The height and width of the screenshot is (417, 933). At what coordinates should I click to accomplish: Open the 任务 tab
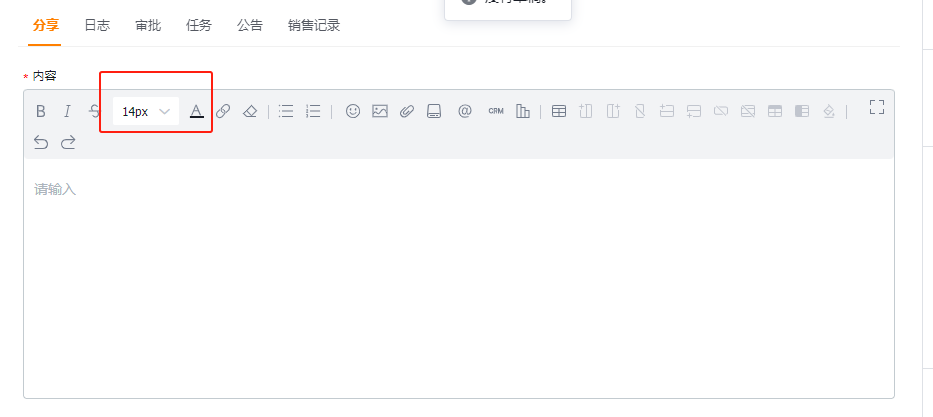199,26
